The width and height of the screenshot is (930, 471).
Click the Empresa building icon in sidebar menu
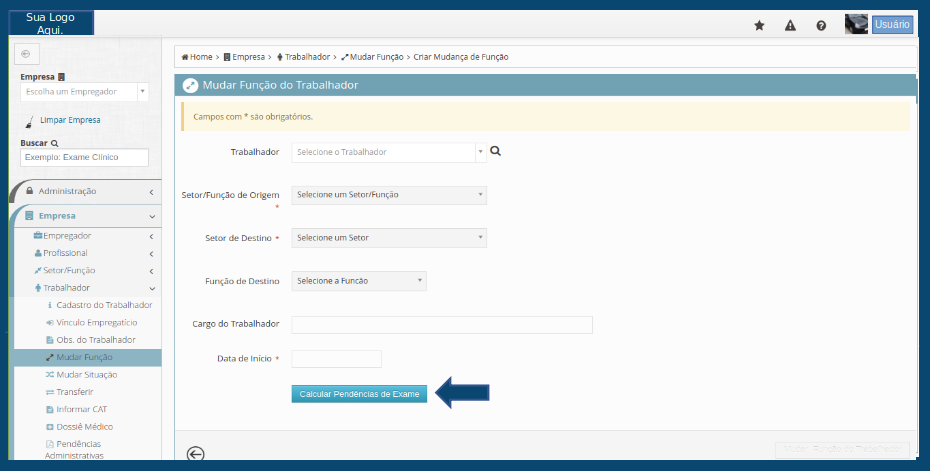[29, 216]
